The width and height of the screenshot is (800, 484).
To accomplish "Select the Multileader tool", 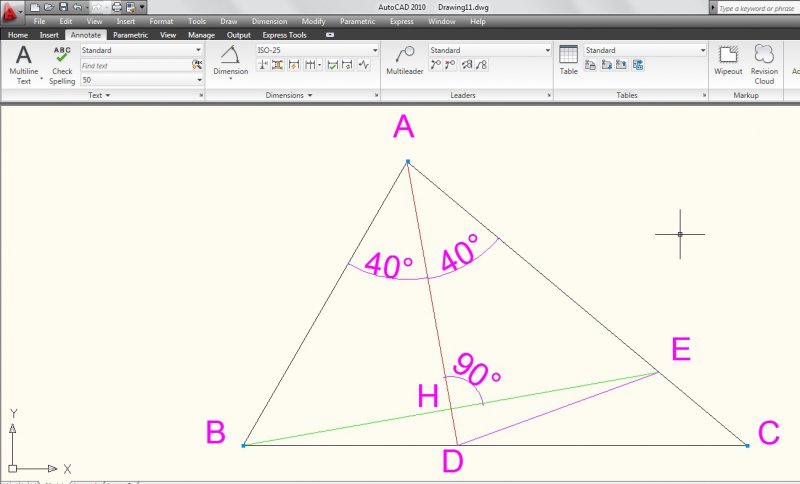I will (x=405, y=60).
